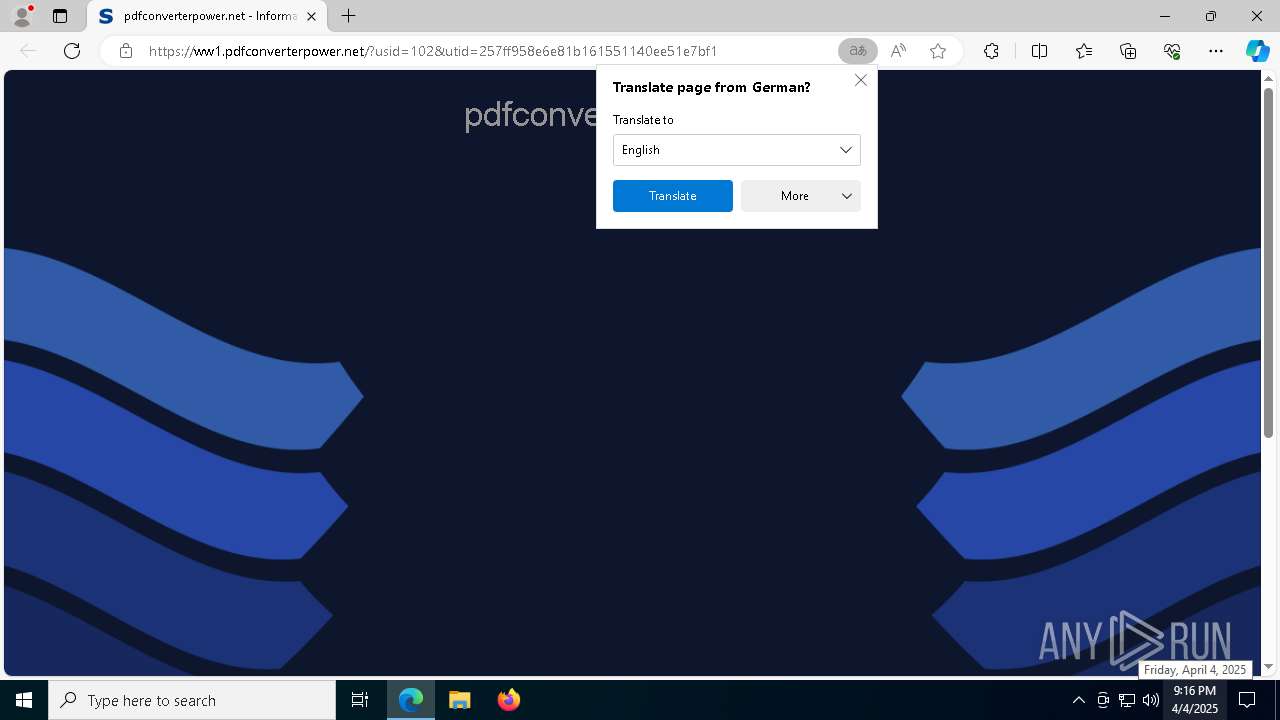The height and width of the screenshot is (720, 1280).
Task: Open a new tab with plus icon
Action: [x=348, y=16]
